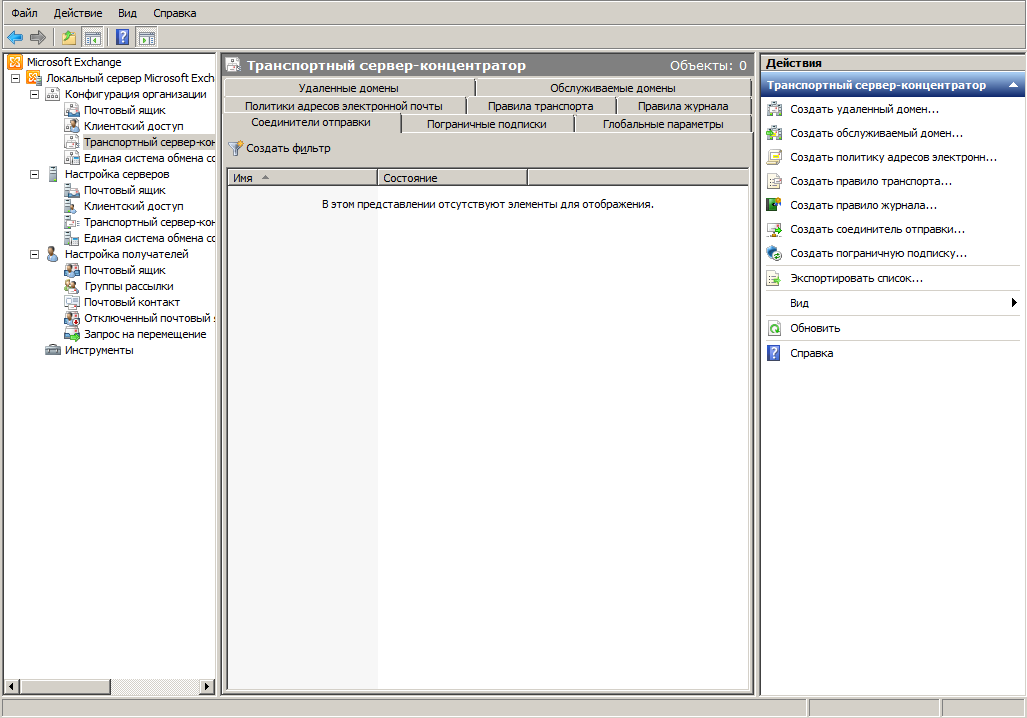Switch to the Глобальные параметры tab
The height and width of the screenshot is (718, 1027).
663,124
